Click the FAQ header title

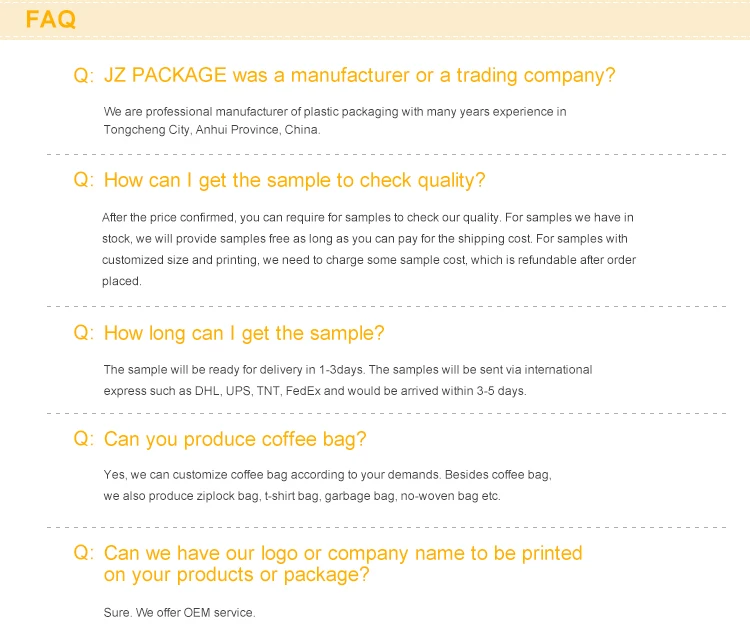point(50,19)
